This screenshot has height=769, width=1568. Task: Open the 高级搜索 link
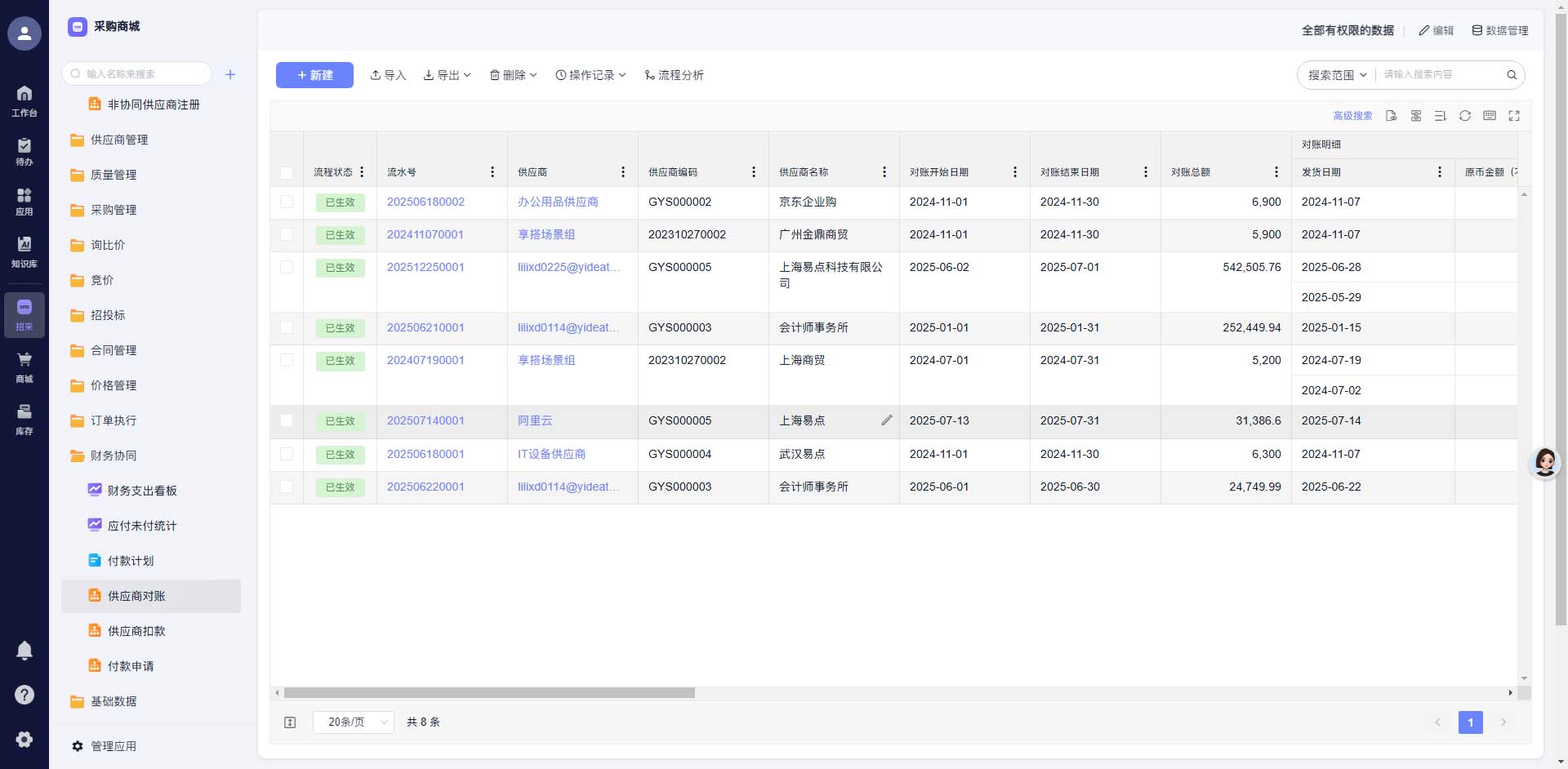point(1352,116)
